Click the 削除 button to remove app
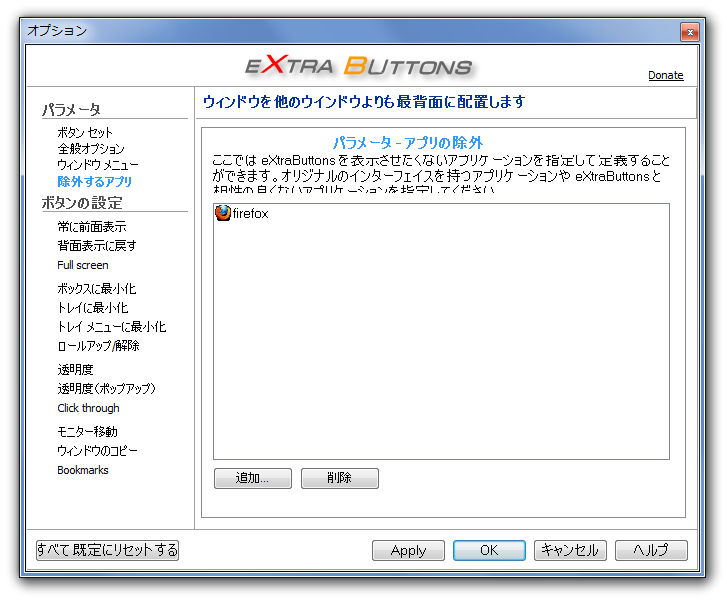 [x=340, y=478]
